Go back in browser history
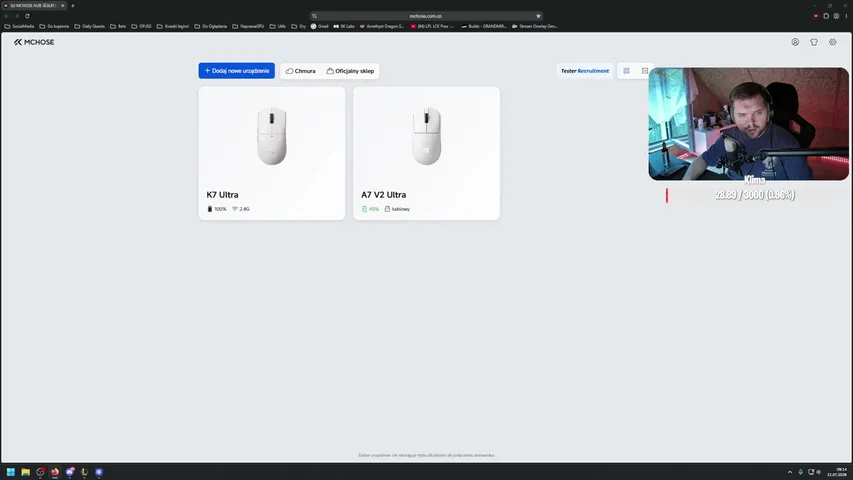Image resolution: width=853 pixels, height=480 pixels. [7, 16]
